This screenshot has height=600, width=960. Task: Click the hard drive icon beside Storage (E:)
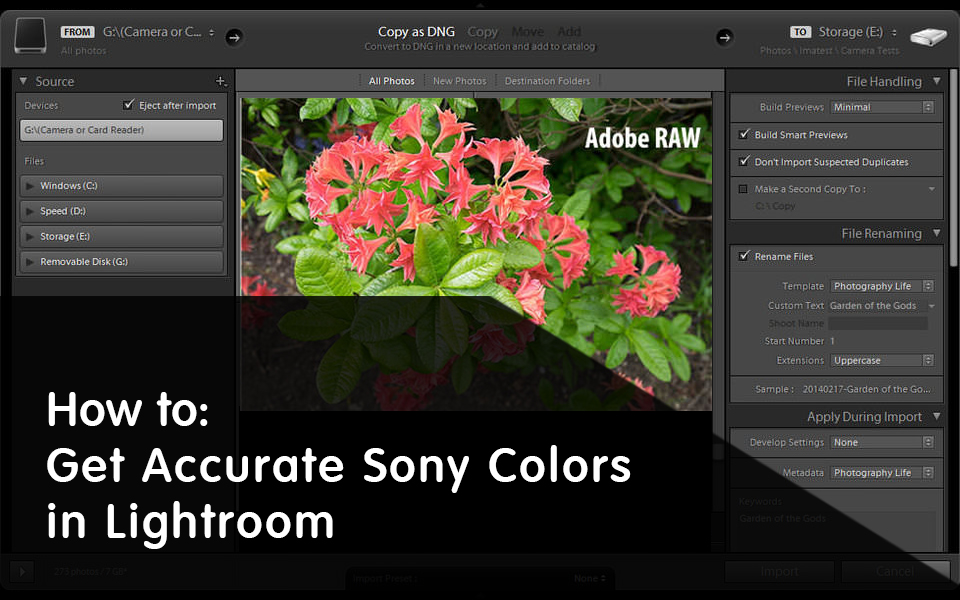[x=928, y=34]
